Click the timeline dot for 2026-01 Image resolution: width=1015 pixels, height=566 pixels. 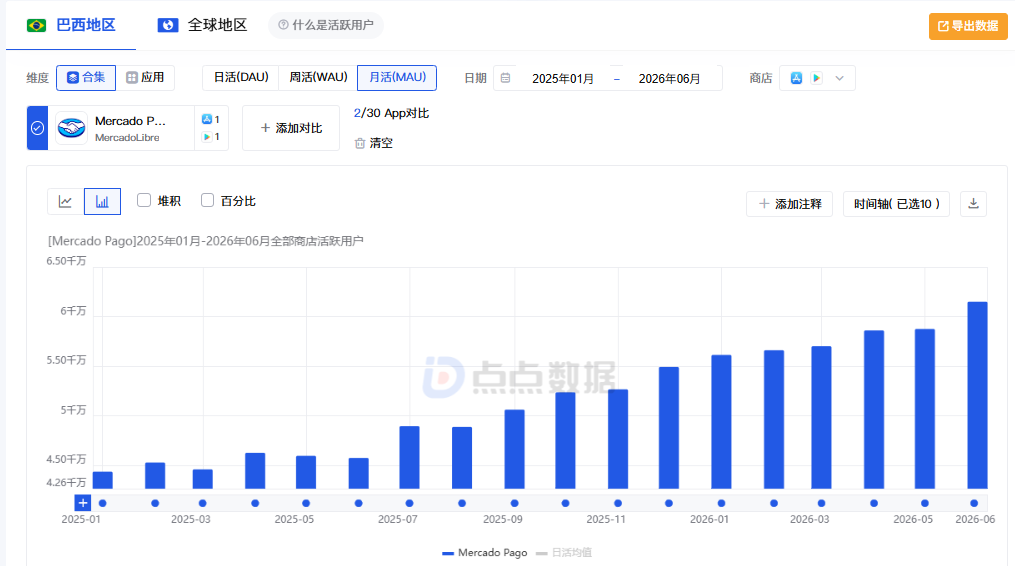coord(721,503)
